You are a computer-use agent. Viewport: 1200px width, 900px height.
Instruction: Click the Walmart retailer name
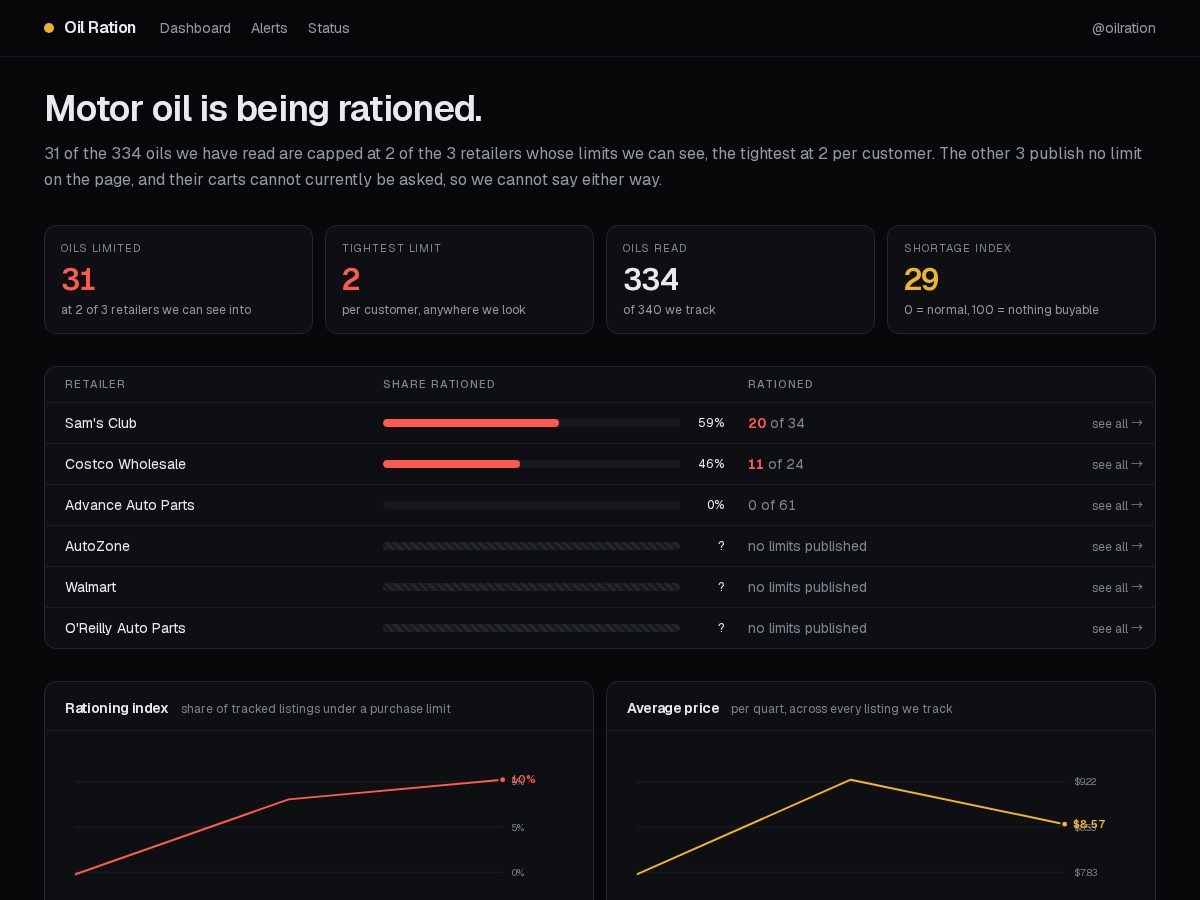91,587
